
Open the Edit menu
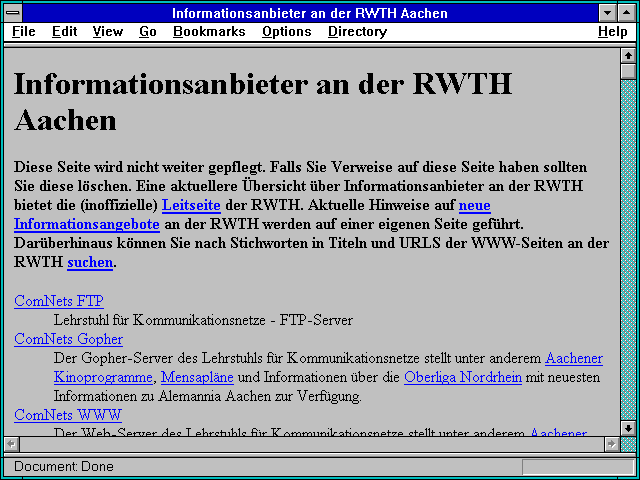64,32
